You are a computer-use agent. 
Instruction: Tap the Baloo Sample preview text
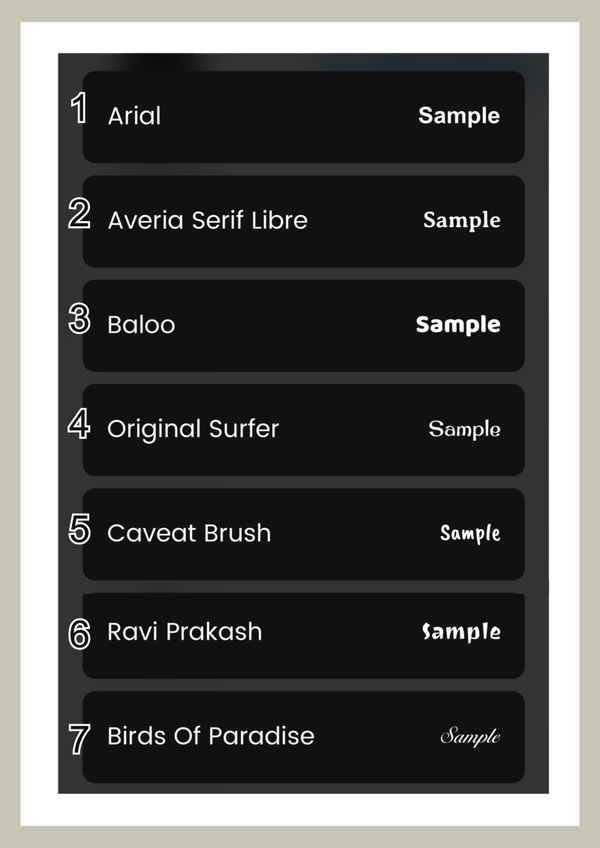coord(458,325)
